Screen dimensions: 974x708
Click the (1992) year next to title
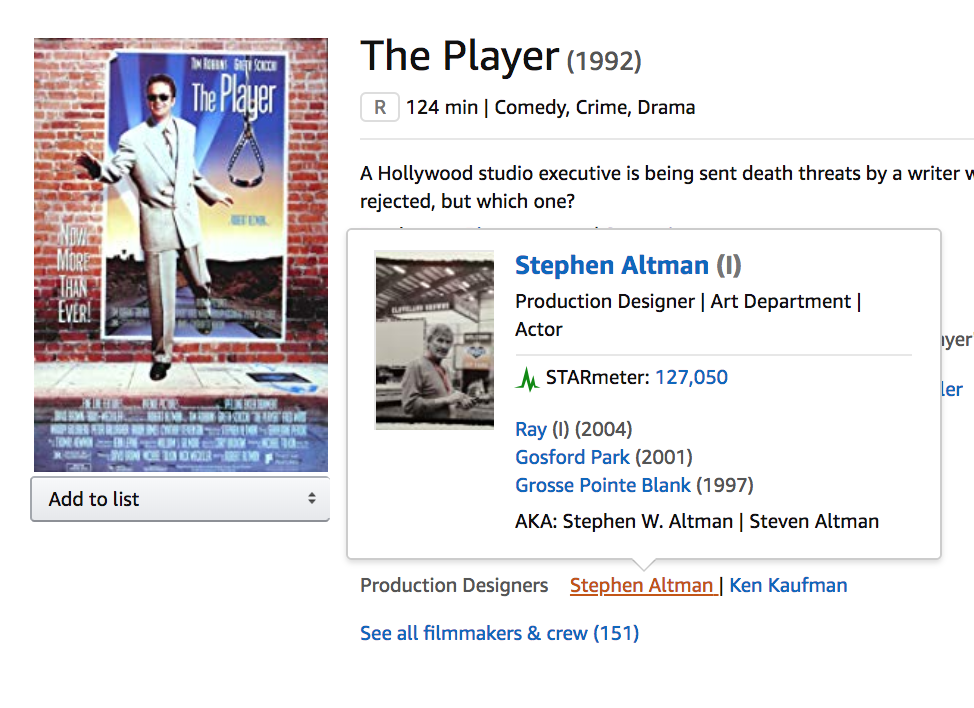tap(604, 61)
